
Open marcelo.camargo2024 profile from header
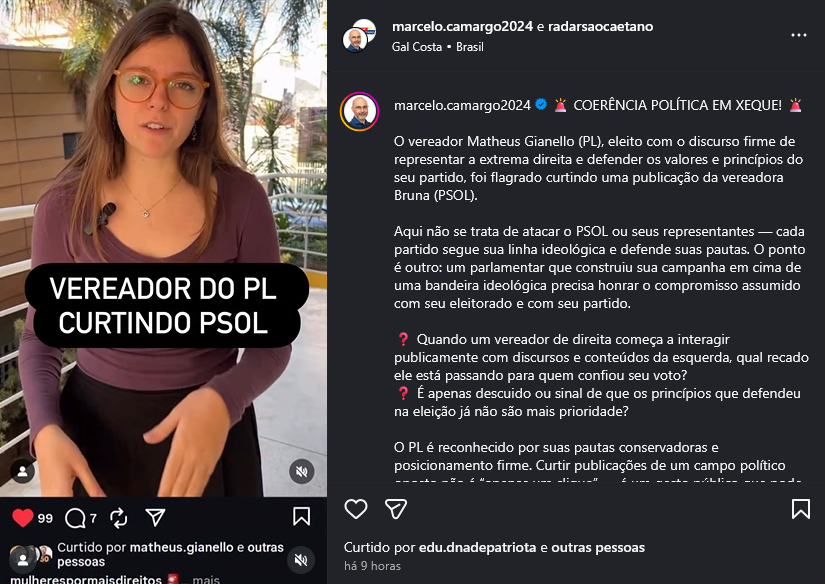(462, 26)
